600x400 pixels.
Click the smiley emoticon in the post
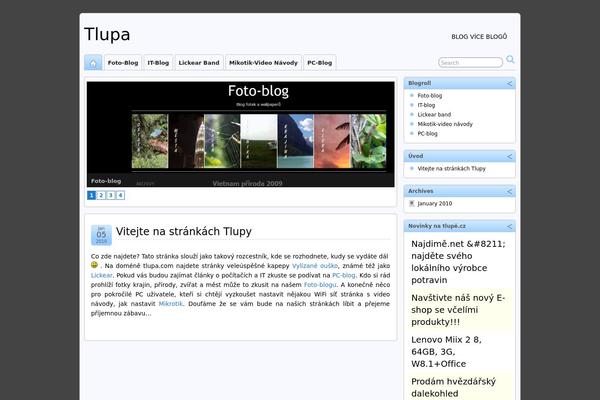click(95, 265)
